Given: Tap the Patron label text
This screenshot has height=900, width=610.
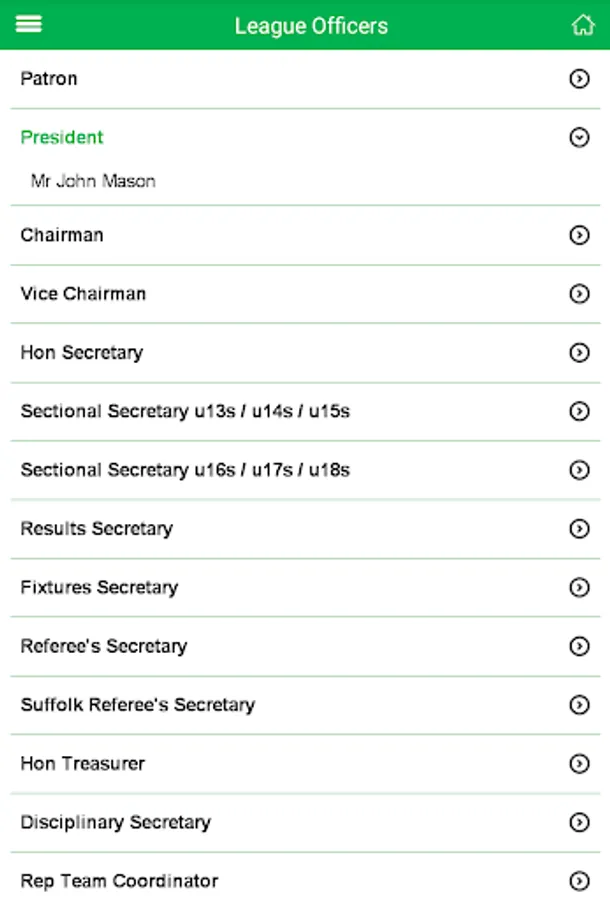Looking at the screenshot, I should tap(49, 78).
